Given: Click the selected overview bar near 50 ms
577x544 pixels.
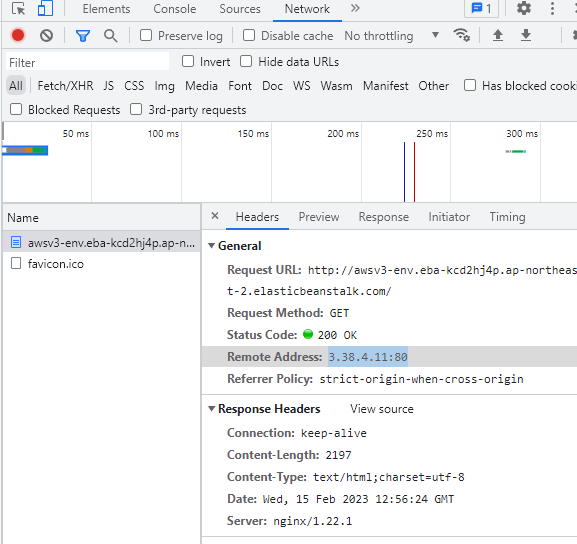Looking at the screenshot, I should 25,150.
